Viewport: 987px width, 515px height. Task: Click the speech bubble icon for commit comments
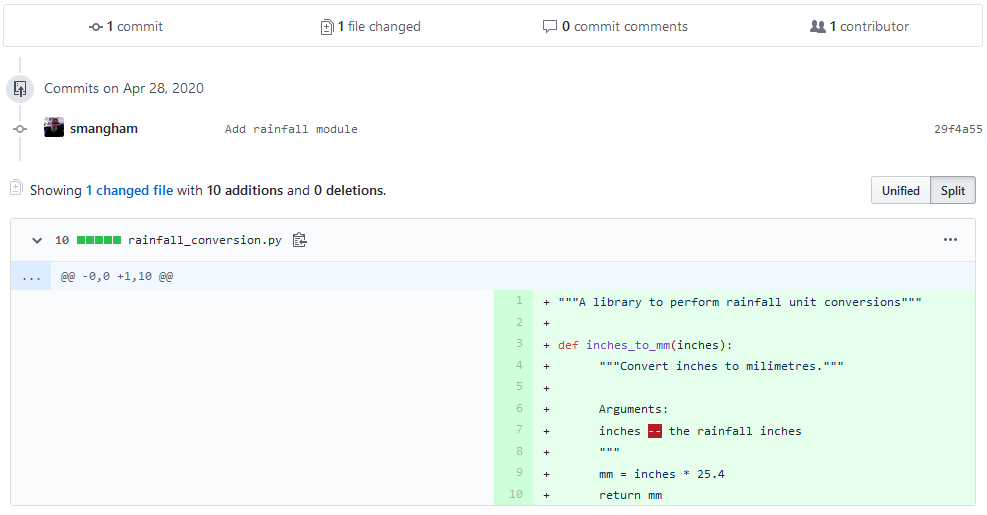[x=550, y=26]
